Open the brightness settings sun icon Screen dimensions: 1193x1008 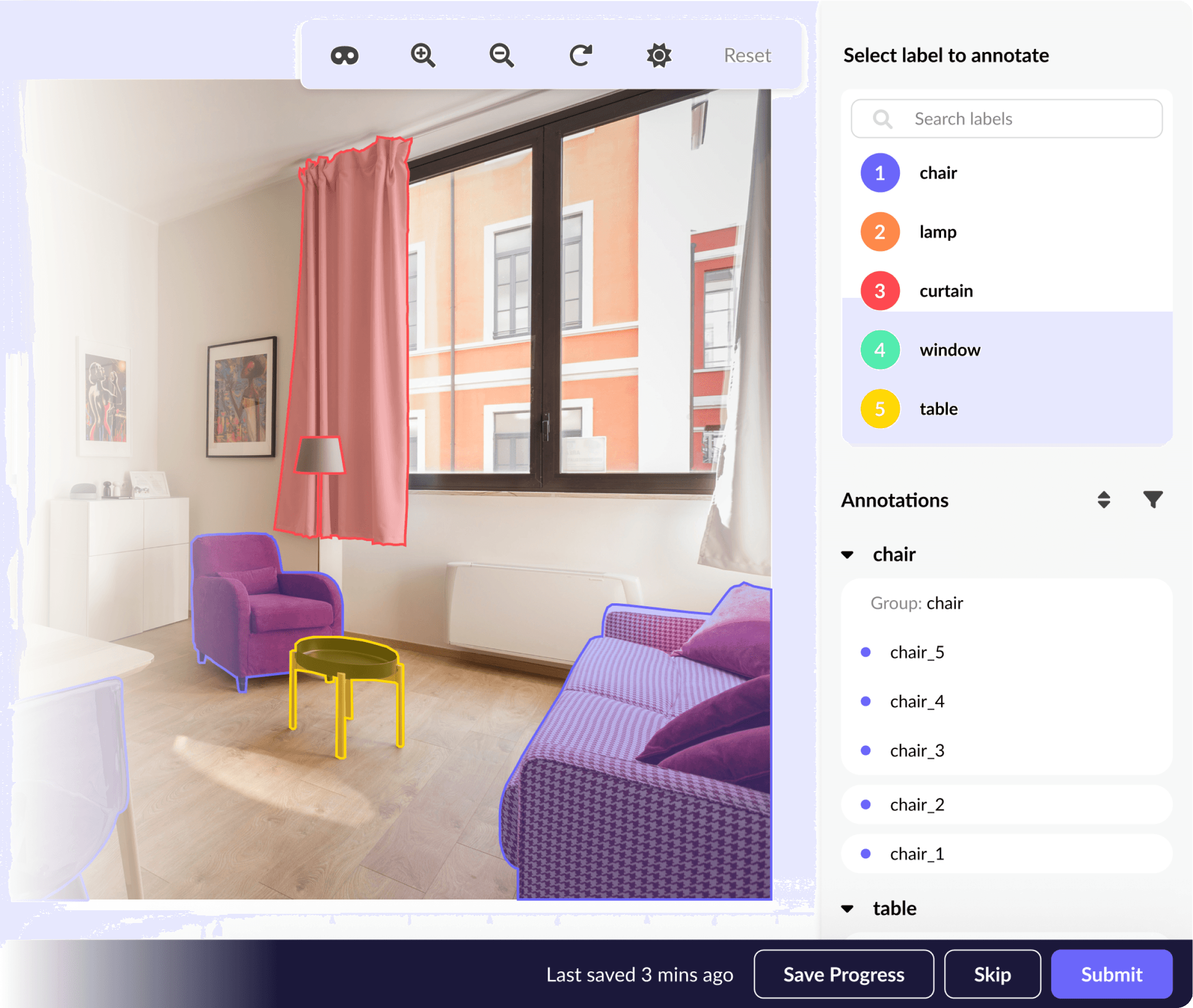tap(658, 55)
